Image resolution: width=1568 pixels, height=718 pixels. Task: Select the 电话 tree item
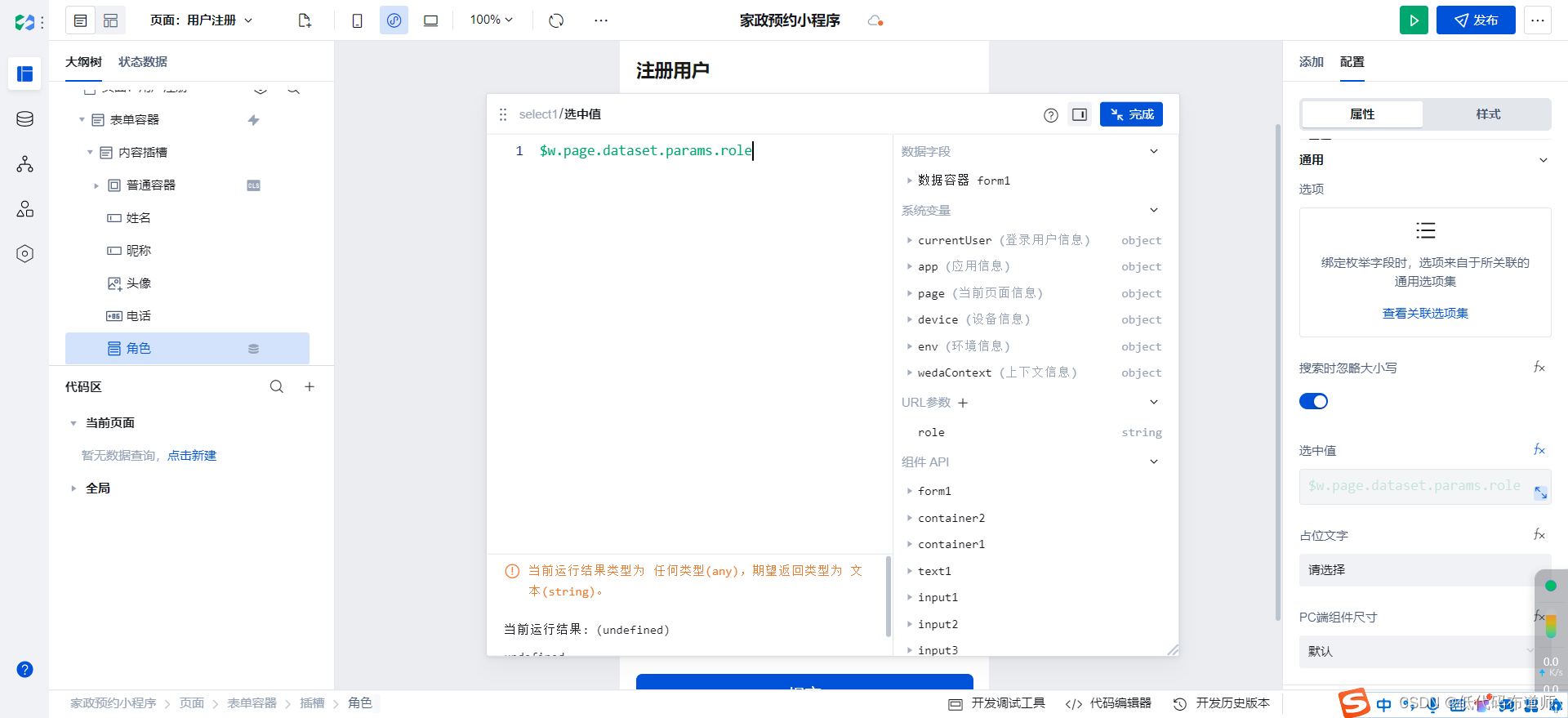click(139, 316)
